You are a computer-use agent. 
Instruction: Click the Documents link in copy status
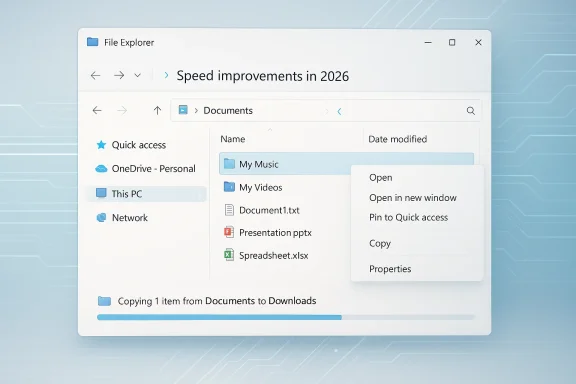230,301
